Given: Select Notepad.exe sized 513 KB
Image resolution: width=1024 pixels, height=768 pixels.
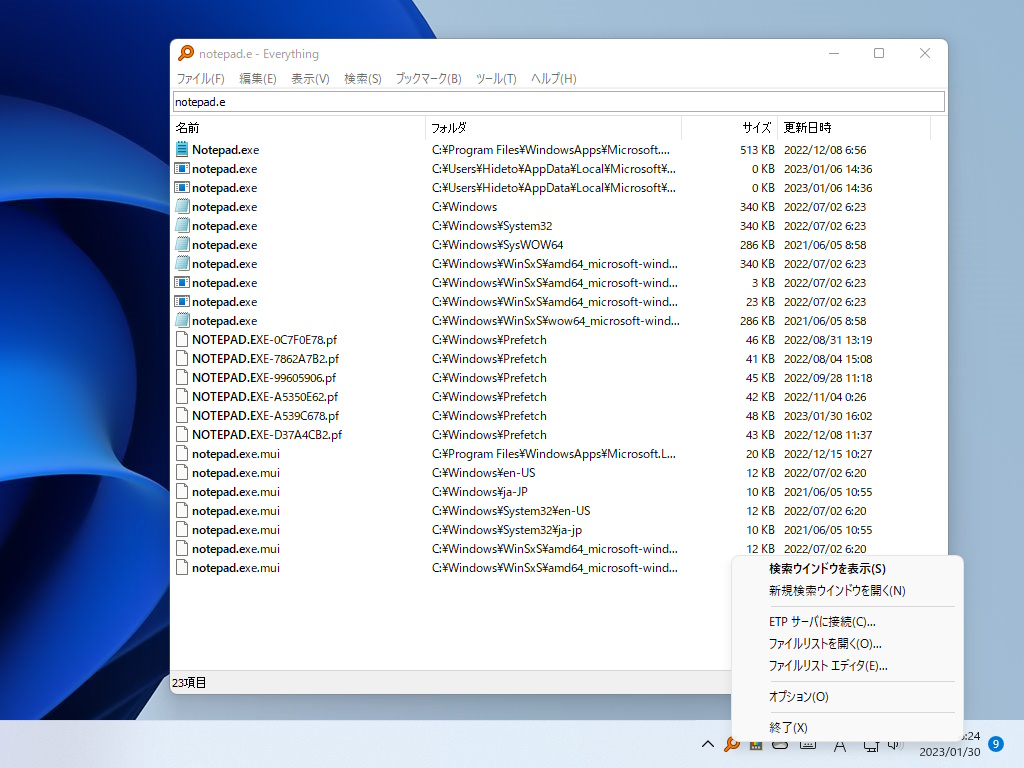Looking at the screenshot, I should tap(225, 150).
